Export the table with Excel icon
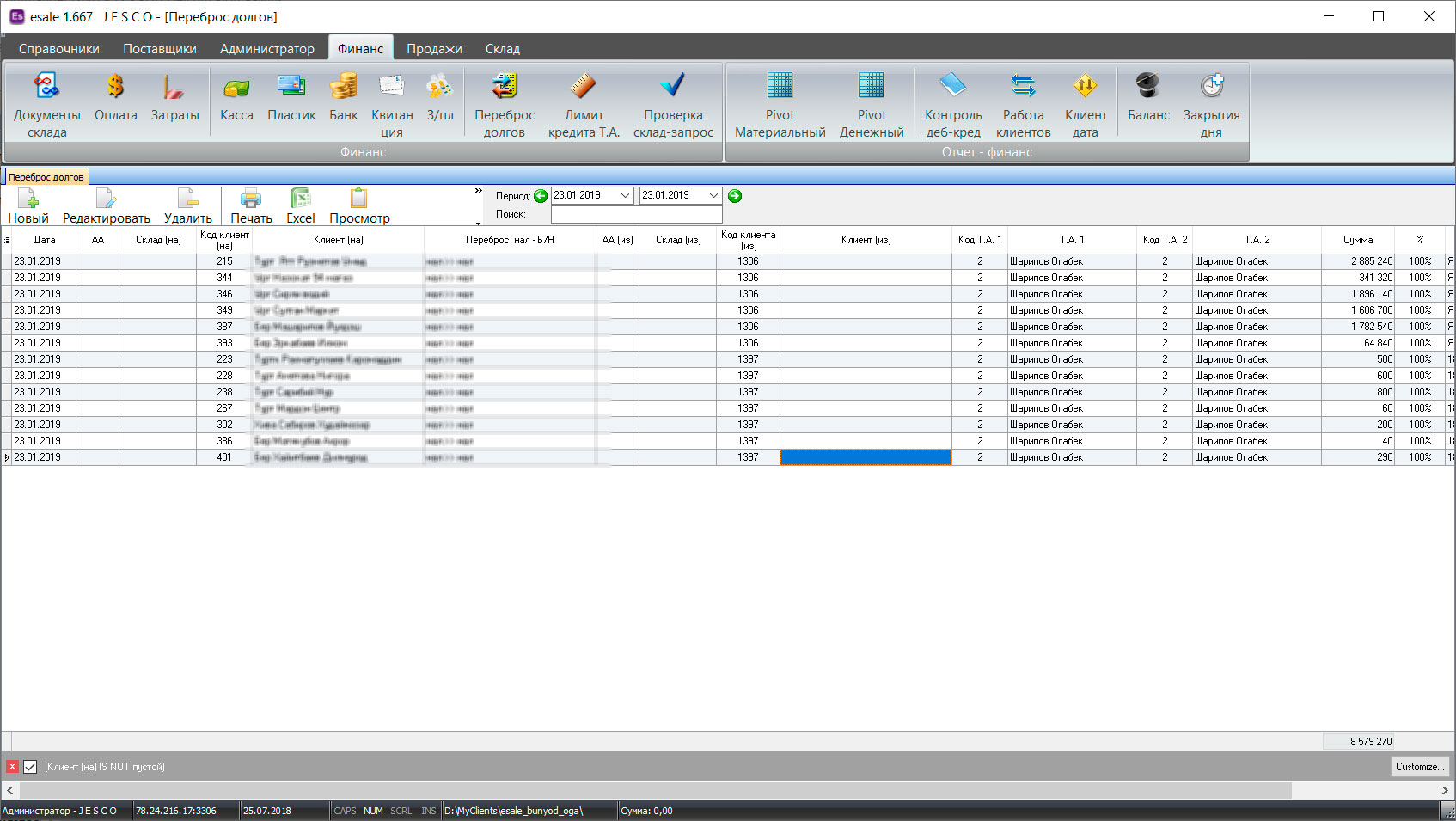The image size is (1456, 821). (x=301, y=206)
